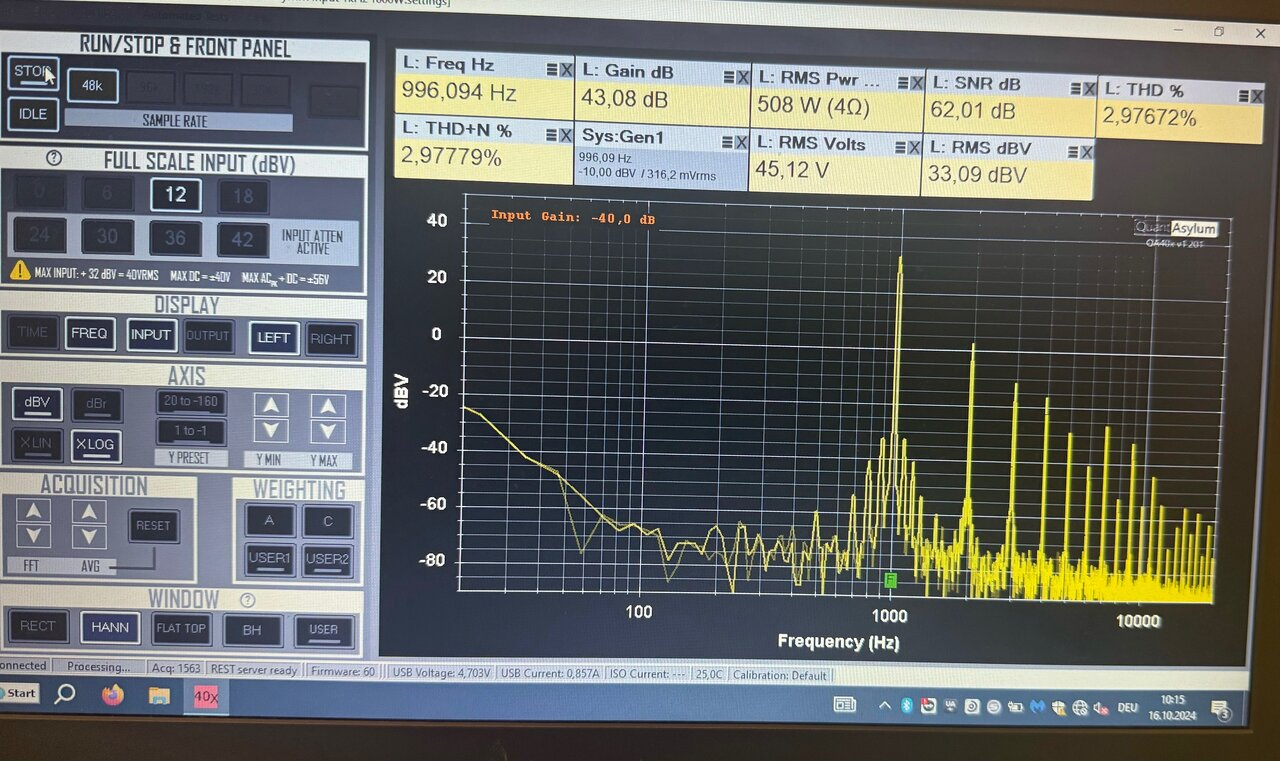The width and height of the screenshot is (1280, 761).
Task: Toggle the INPUT display button
Action: tap(151, 335)
